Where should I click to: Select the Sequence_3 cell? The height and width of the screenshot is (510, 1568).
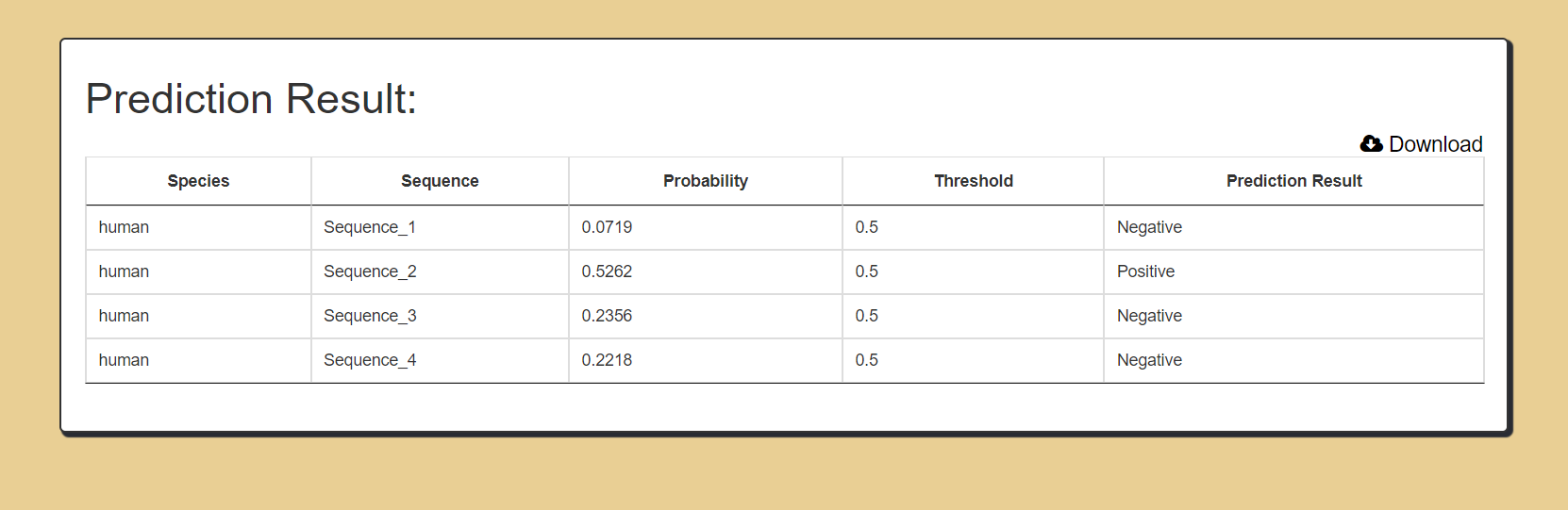[x=440, y=316]
